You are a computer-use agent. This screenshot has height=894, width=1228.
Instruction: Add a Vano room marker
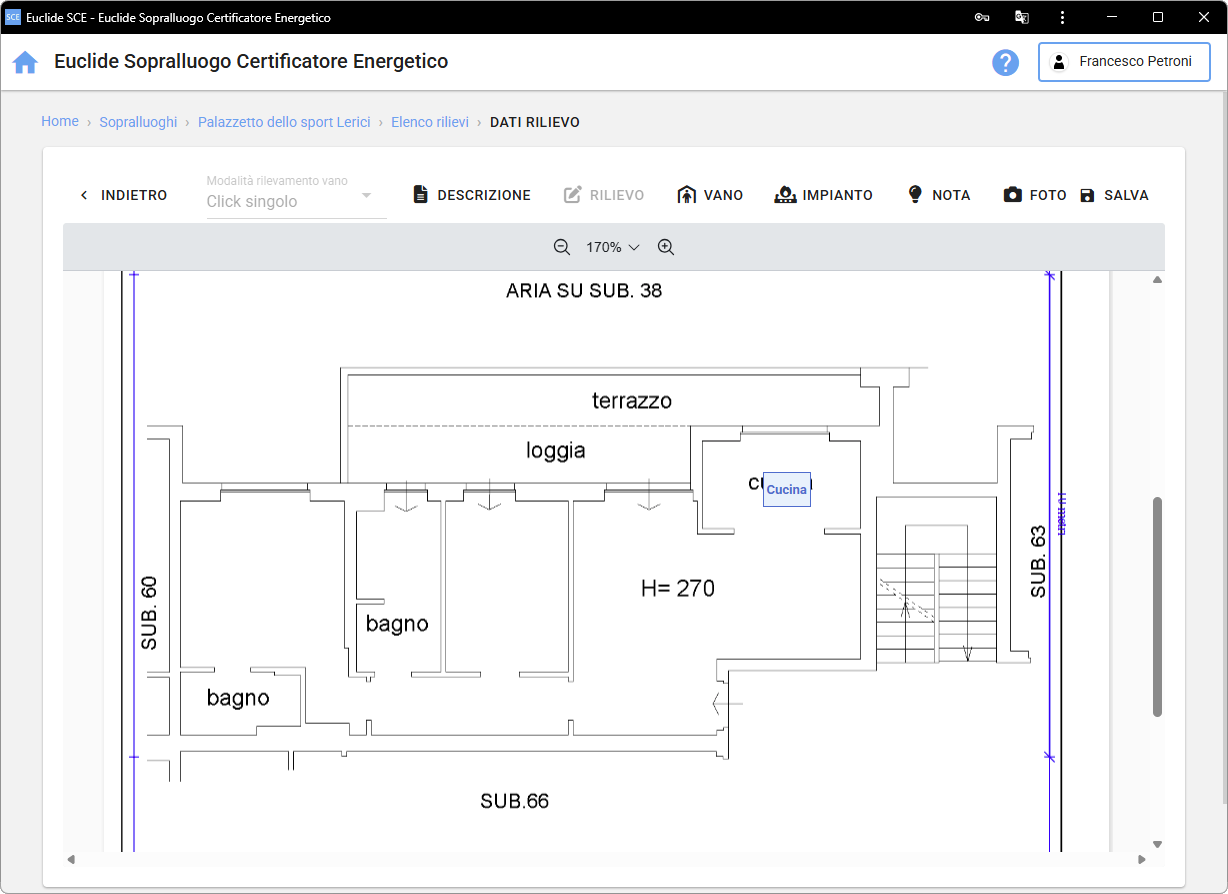(710, 195)
